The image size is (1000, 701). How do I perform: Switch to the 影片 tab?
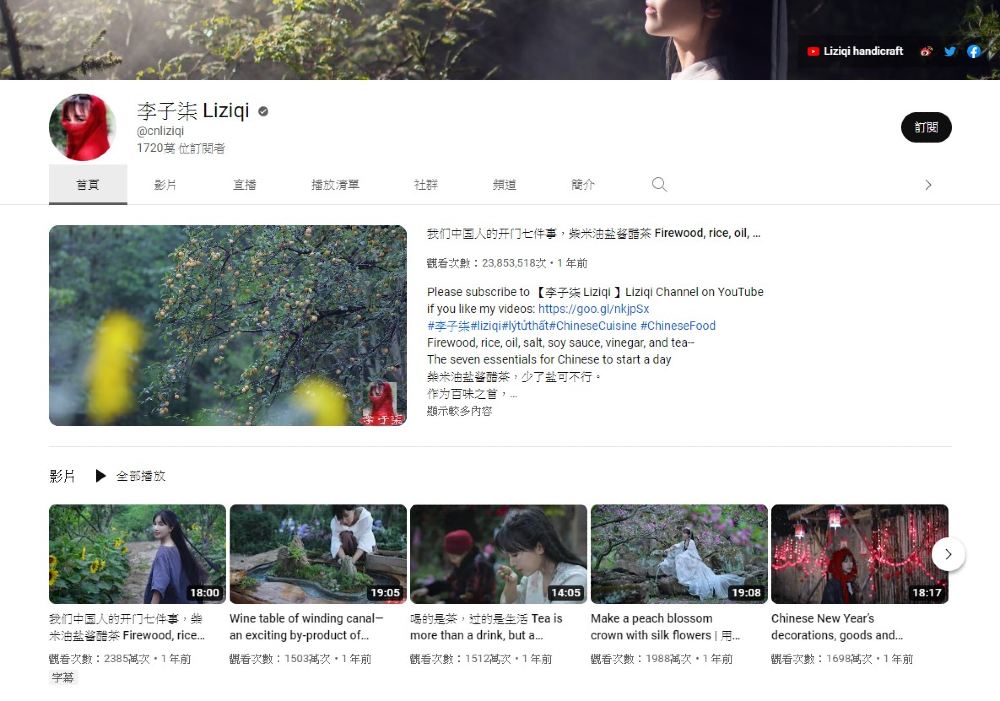165,185
